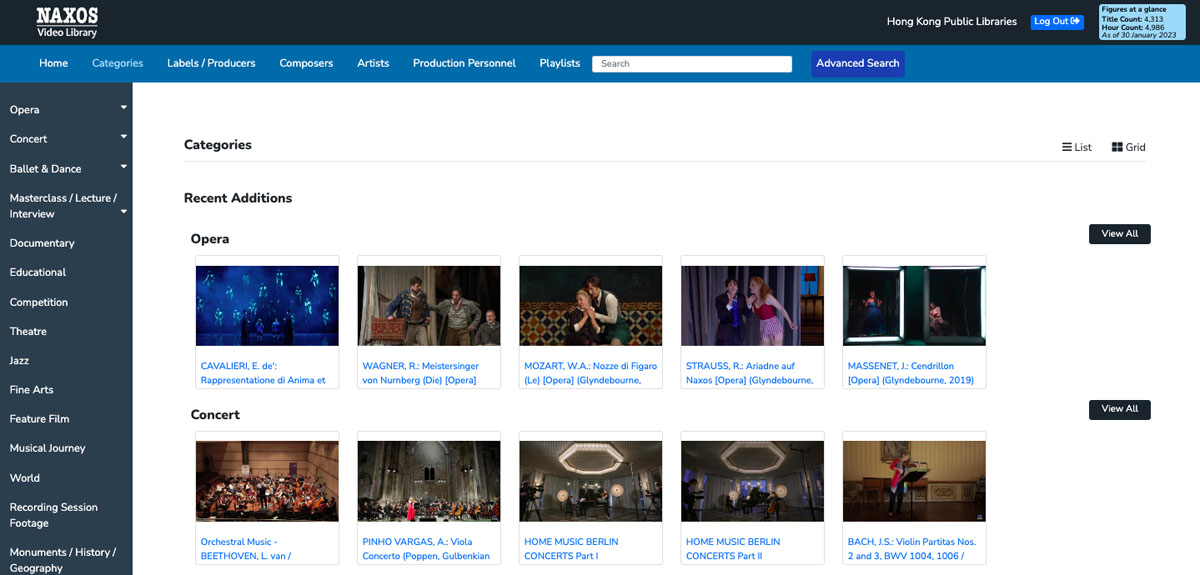Switch to Grid view

1128,147
